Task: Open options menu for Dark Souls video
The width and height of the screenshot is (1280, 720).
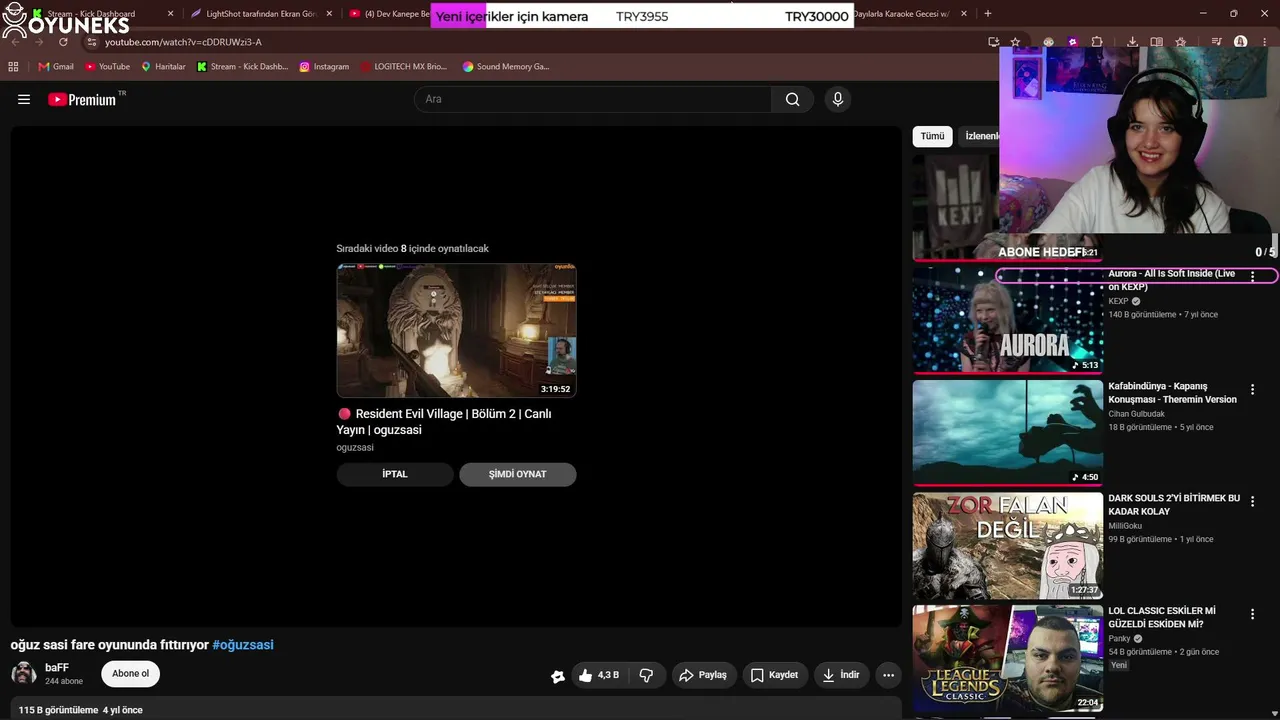Action: click(x=1252, y=501)
